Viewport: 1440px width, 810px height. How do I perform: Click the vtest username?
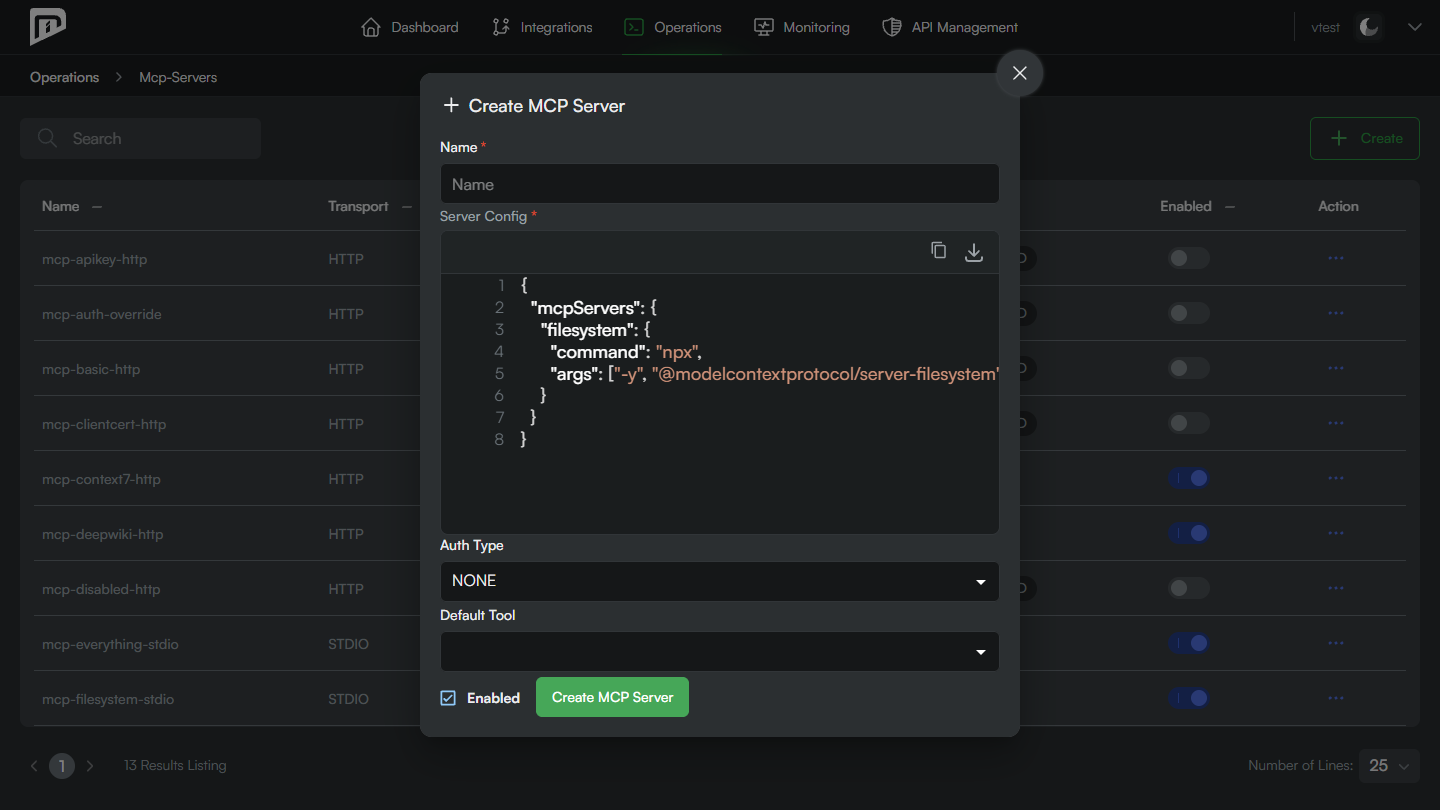pyautogui.click(x=1325, y=27)
